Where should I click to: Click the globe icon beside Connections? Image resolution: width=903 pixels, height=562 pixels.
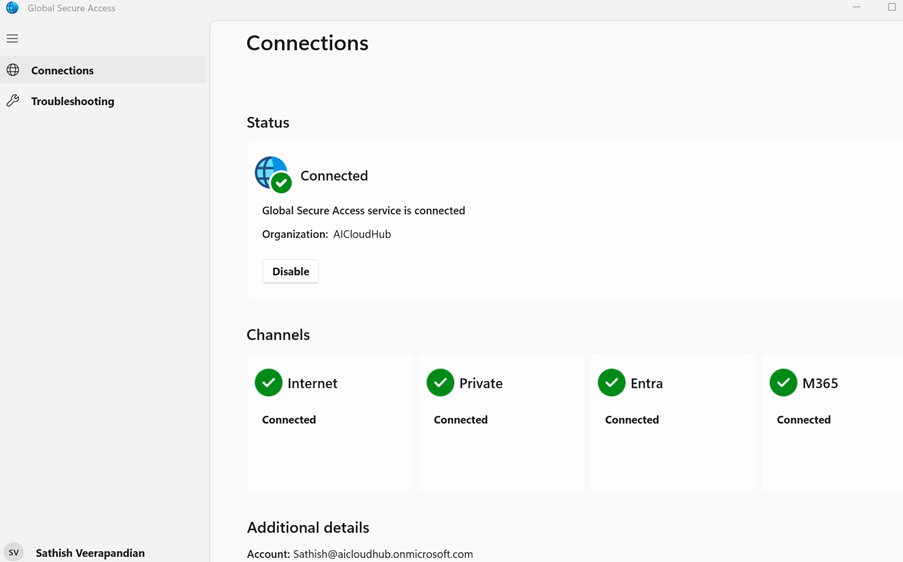tap(13, 70)
